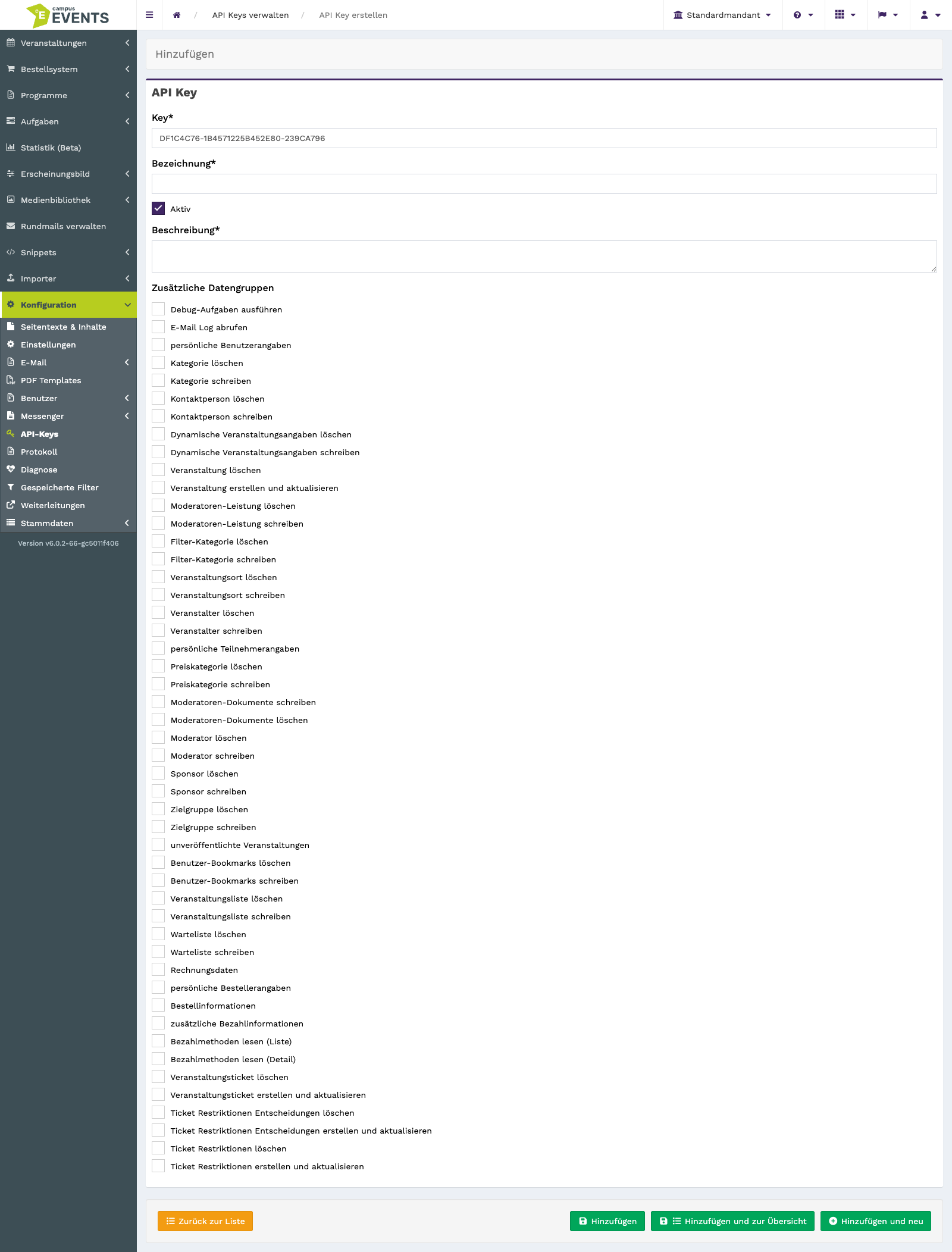The height and width of the screenshot is (1252, 952).
Task: Expand Stammdaten submenu
Action: (x=68, y=523)
